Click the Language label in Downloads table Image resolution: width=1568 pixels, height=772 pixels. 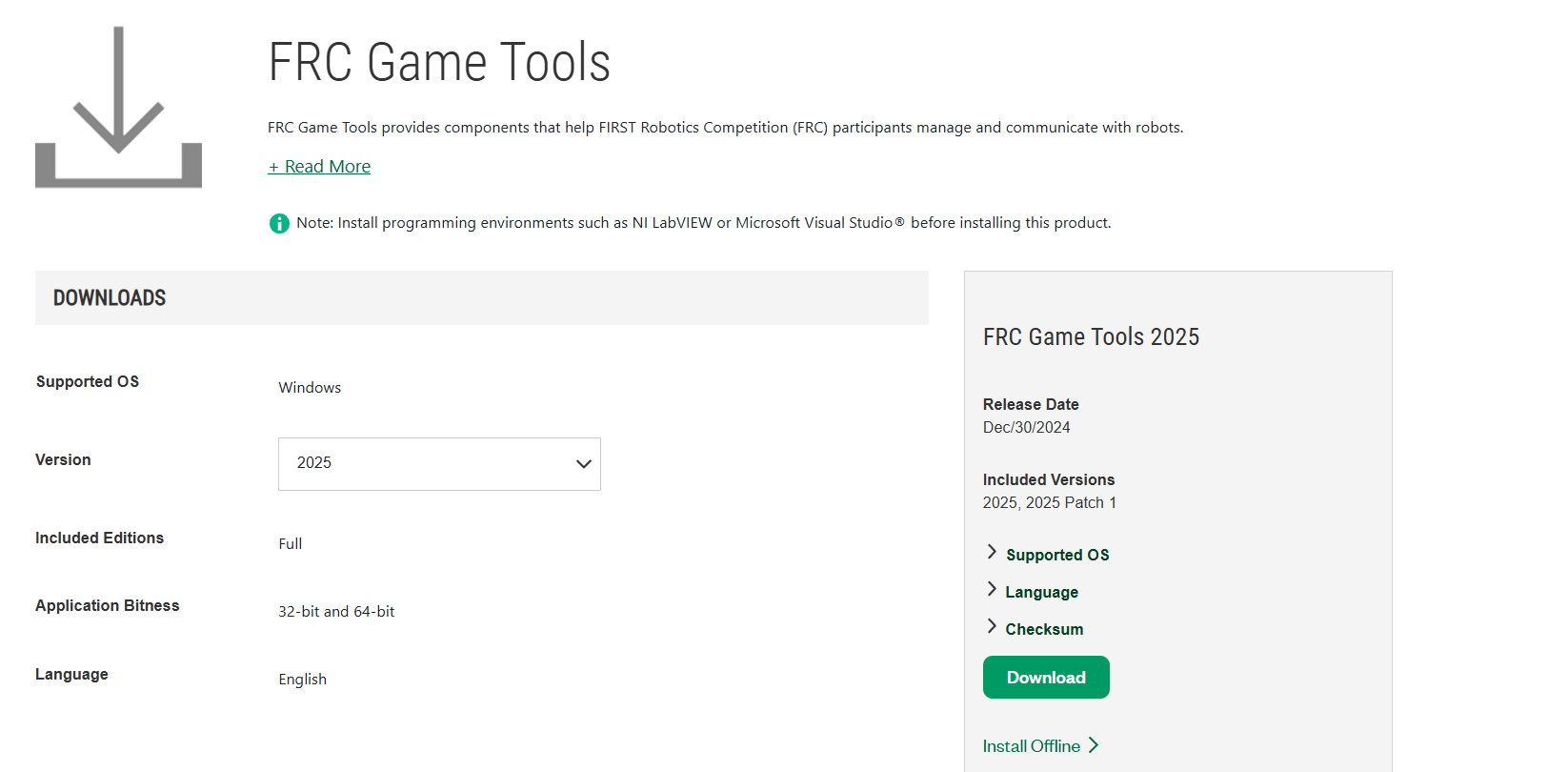71,675
